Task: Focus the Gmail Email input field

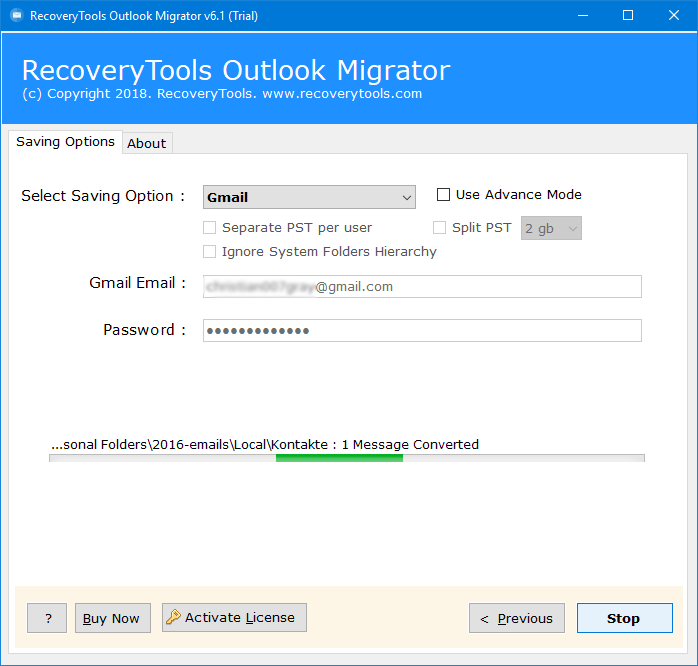Action: tap(422, 286)
